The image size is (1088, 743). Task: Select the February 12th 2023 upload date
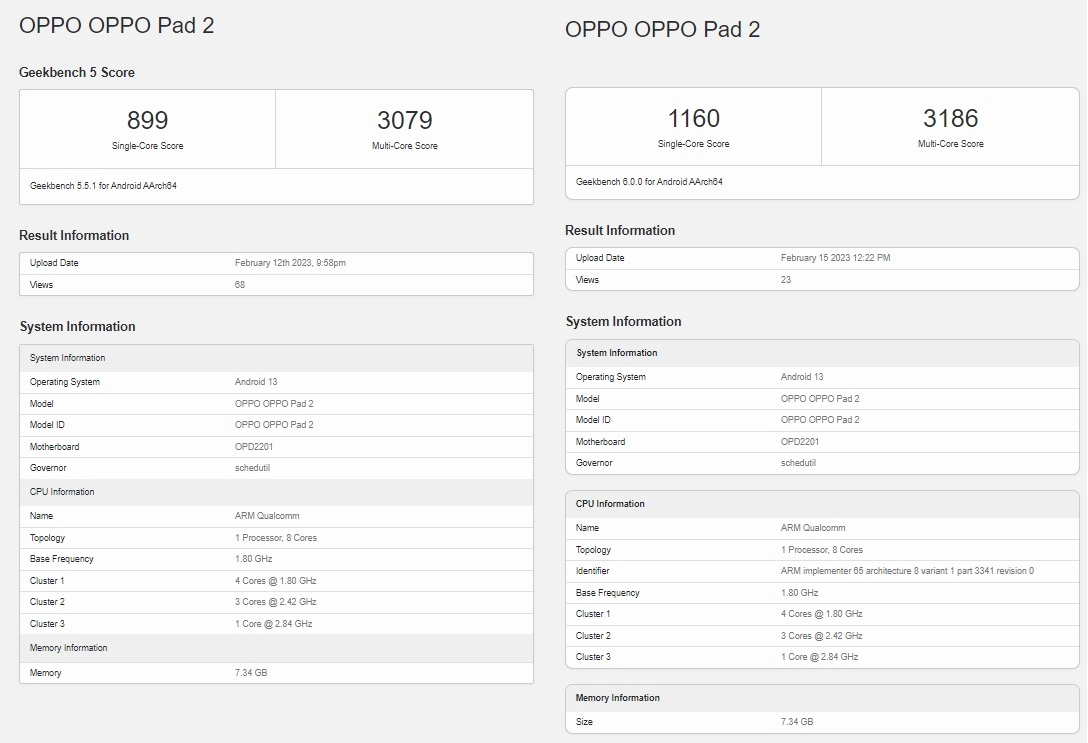[x=290, y=263]
